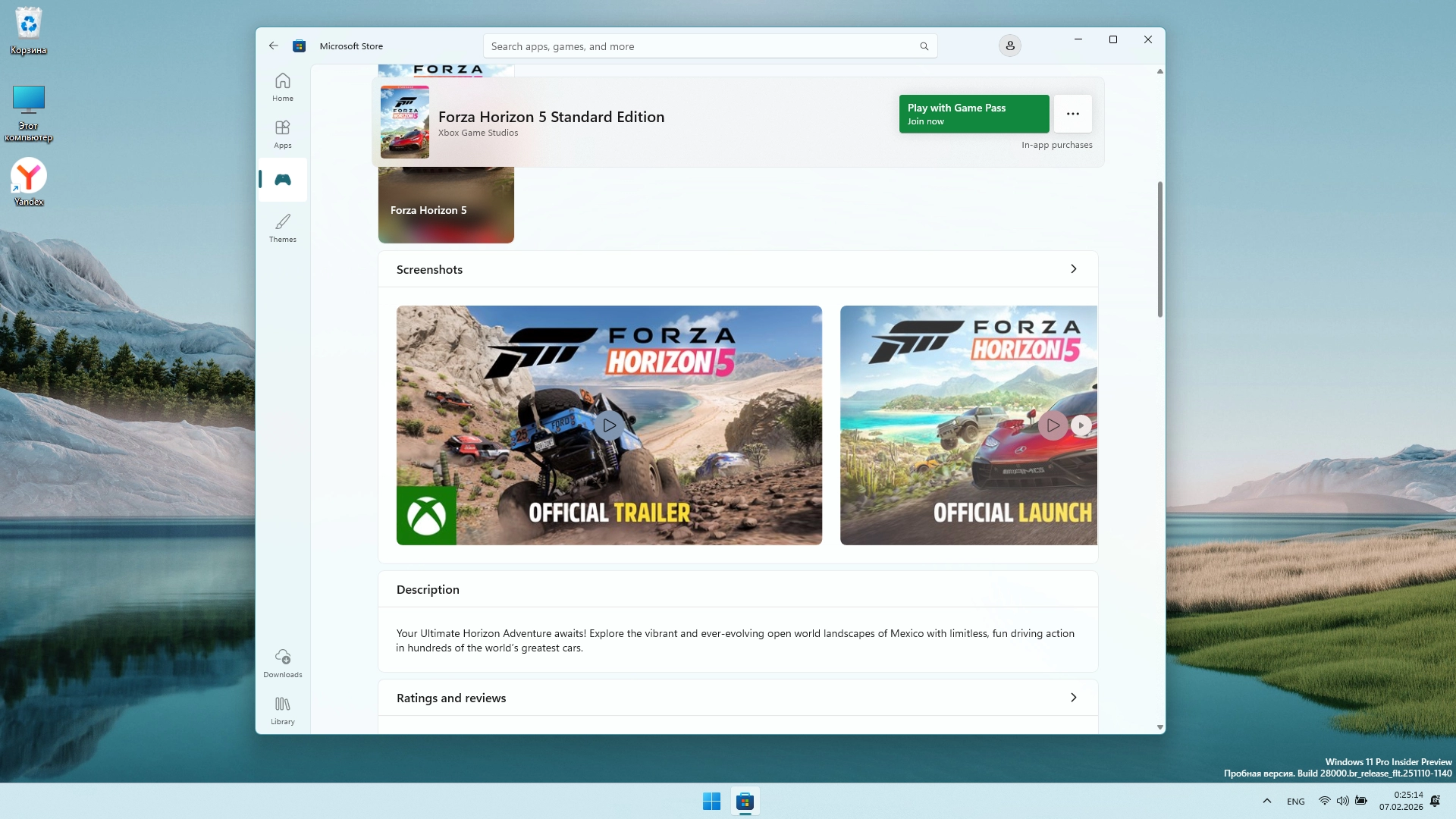Screen dimensions: 1456x819
Task: Open the user account profile icon
Action: point(1009,45)
